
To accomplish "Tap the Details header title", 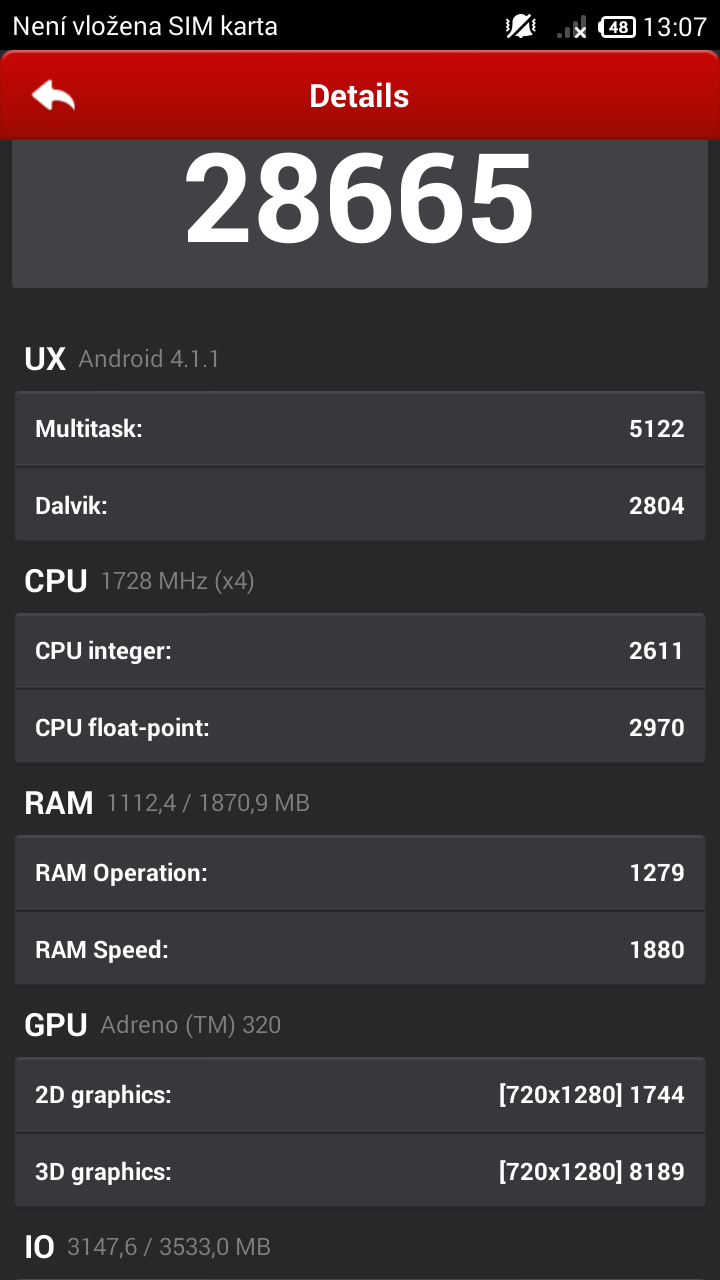I will [359, 96].
